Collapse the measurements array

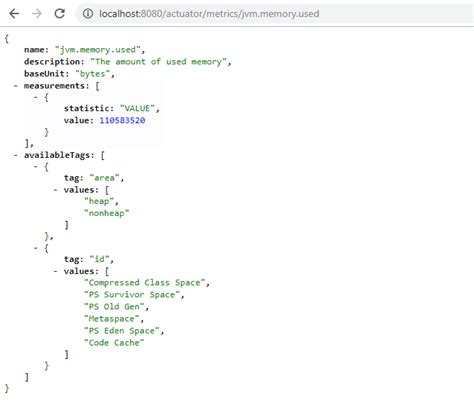[15, 86]
